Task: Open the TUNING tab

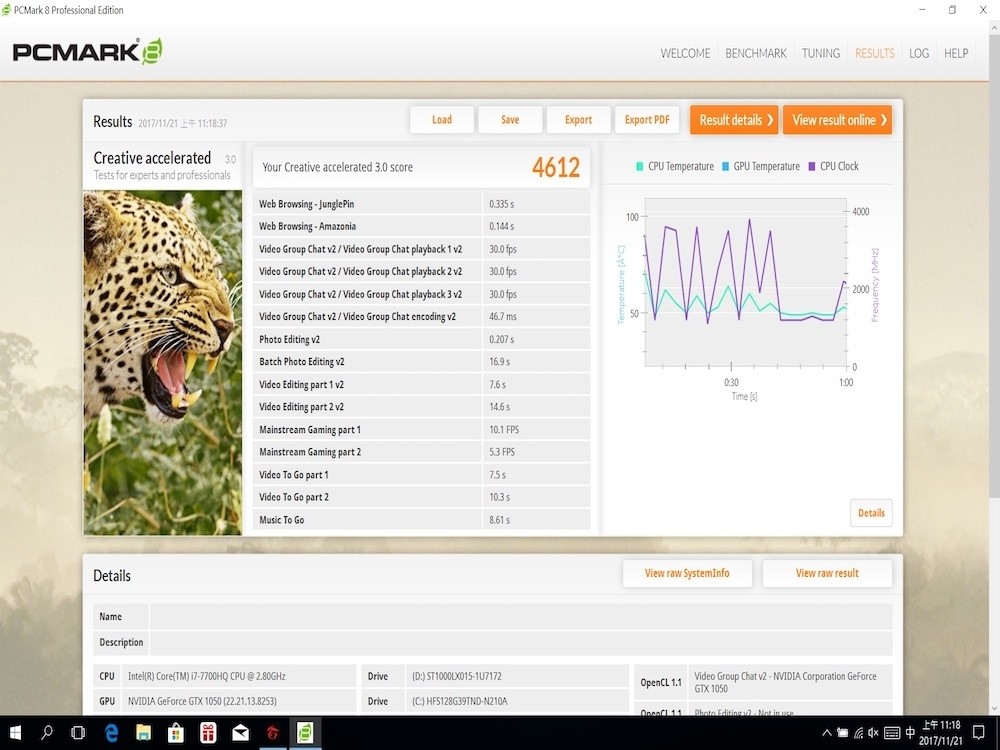Action: (x=820, y=53)
